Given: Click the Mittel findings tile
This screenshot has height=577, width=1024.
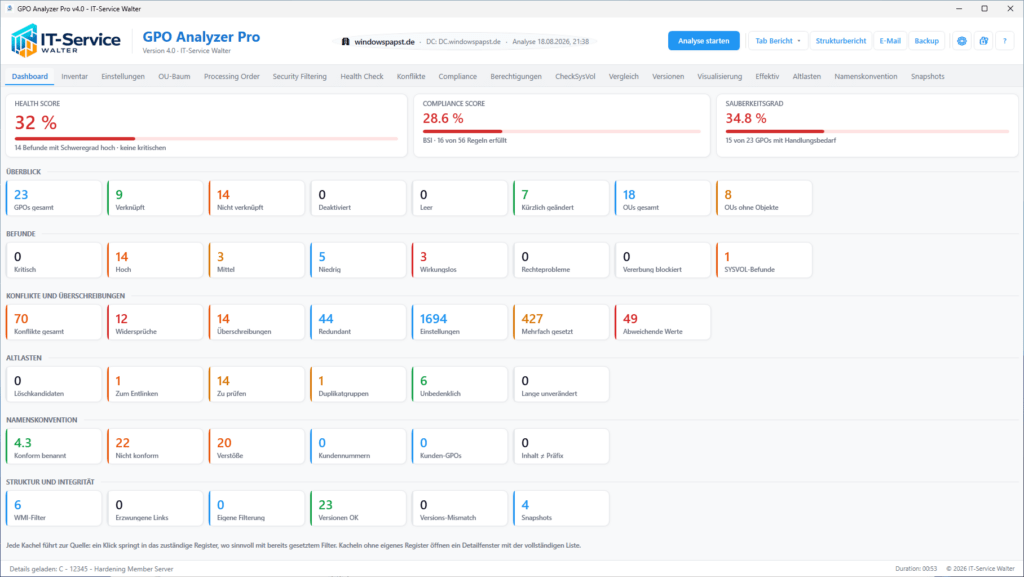Looking at the screenshot, I should coord(257,260).
